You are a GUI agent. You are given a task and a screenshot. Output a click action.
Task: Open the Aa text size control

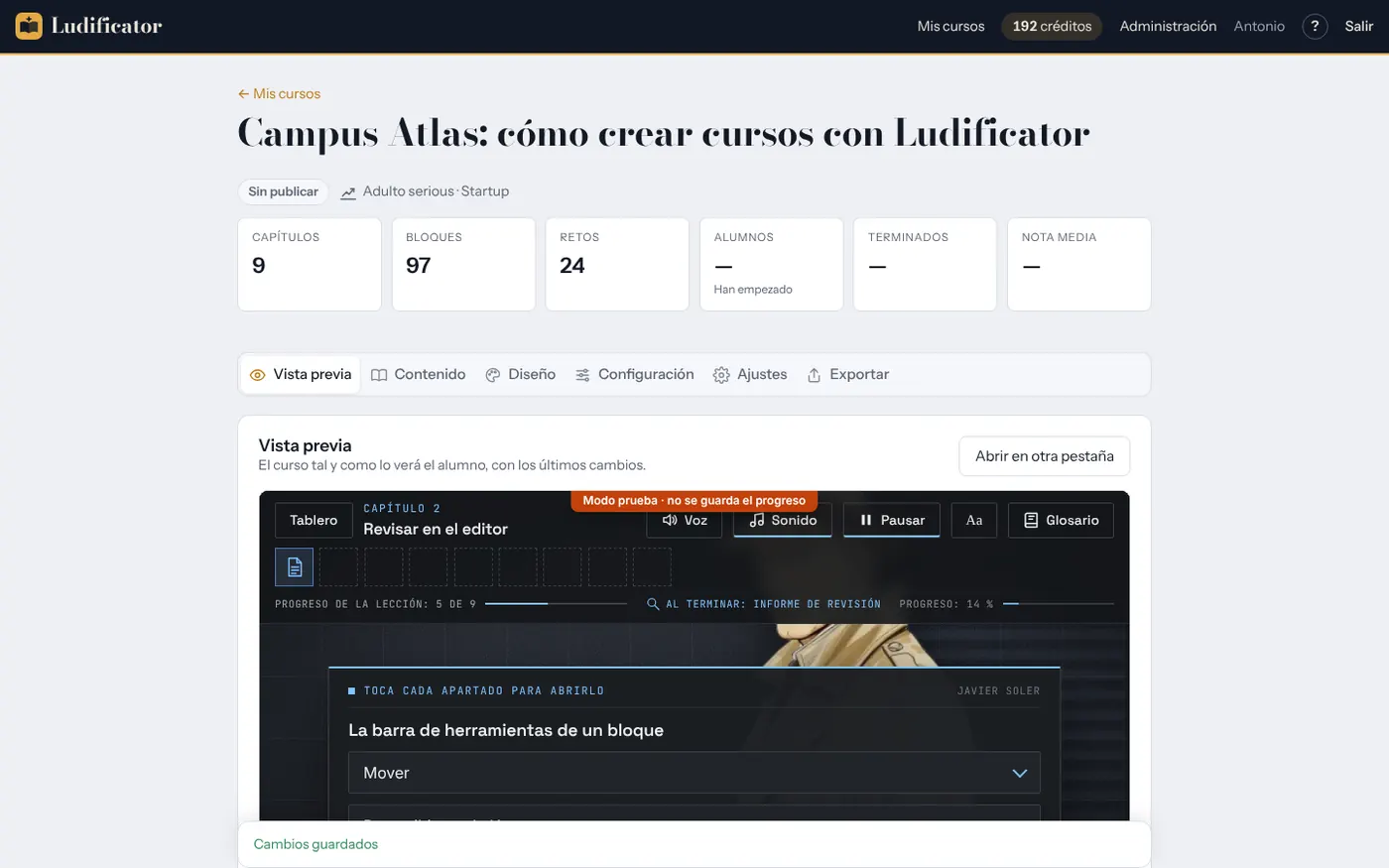click(974, 521)
